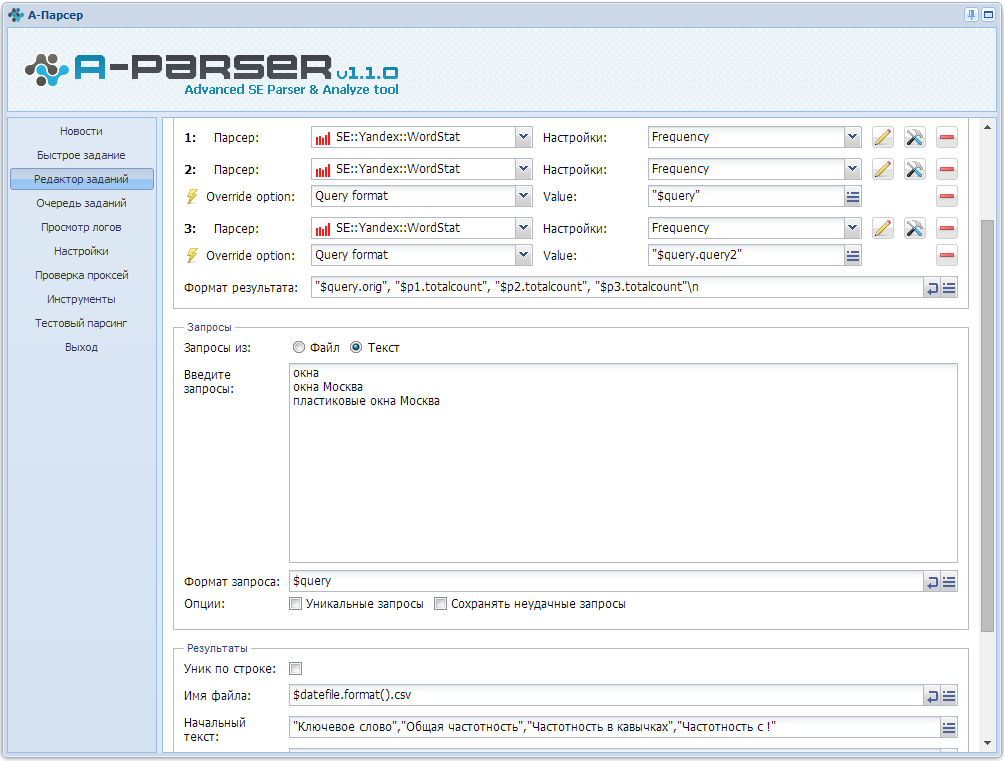
Task: Click wrap icon in Имя файла field
Action: (x=932, y=696)
